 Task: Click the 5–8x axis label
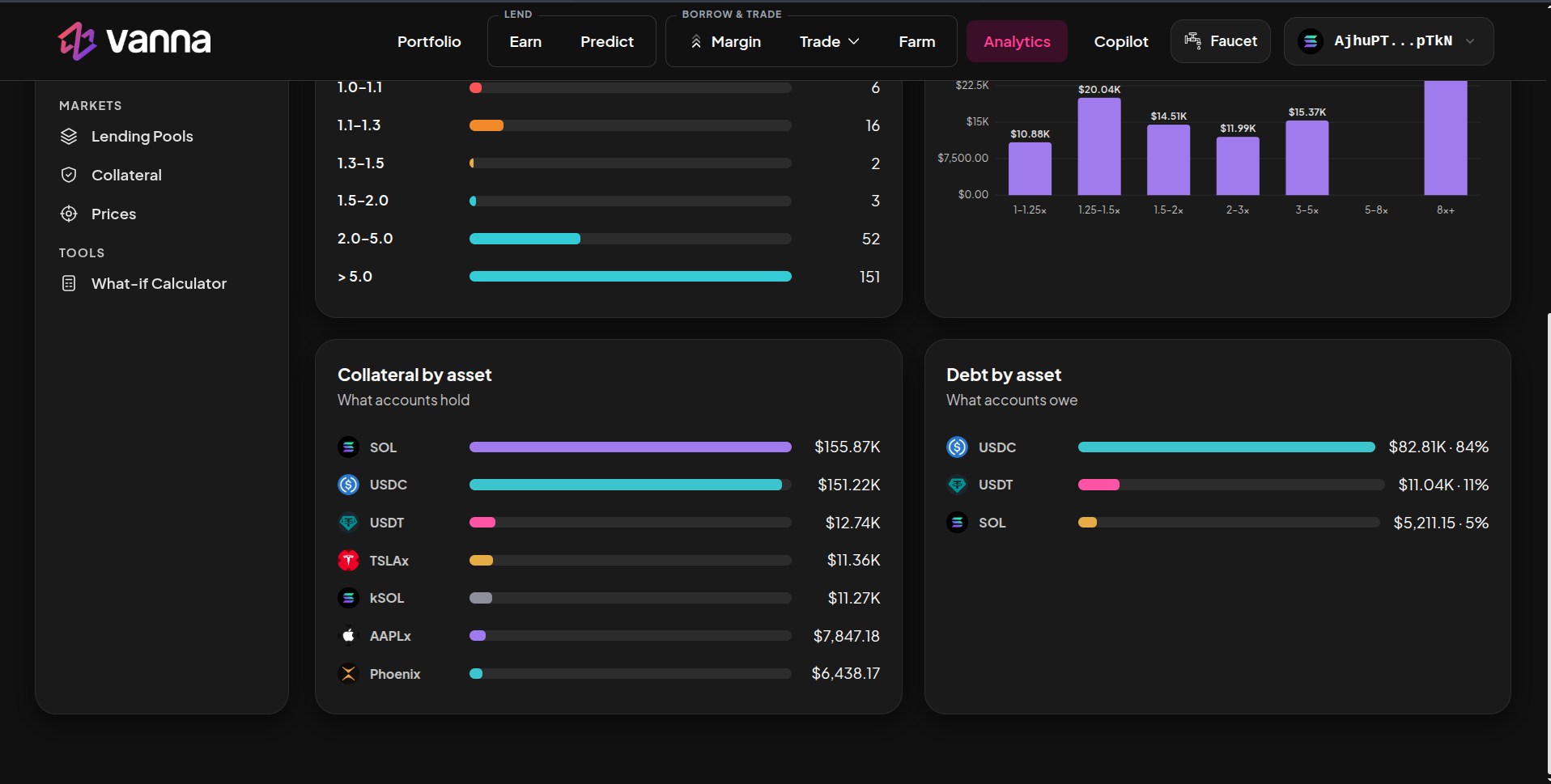coord(1376,210)
